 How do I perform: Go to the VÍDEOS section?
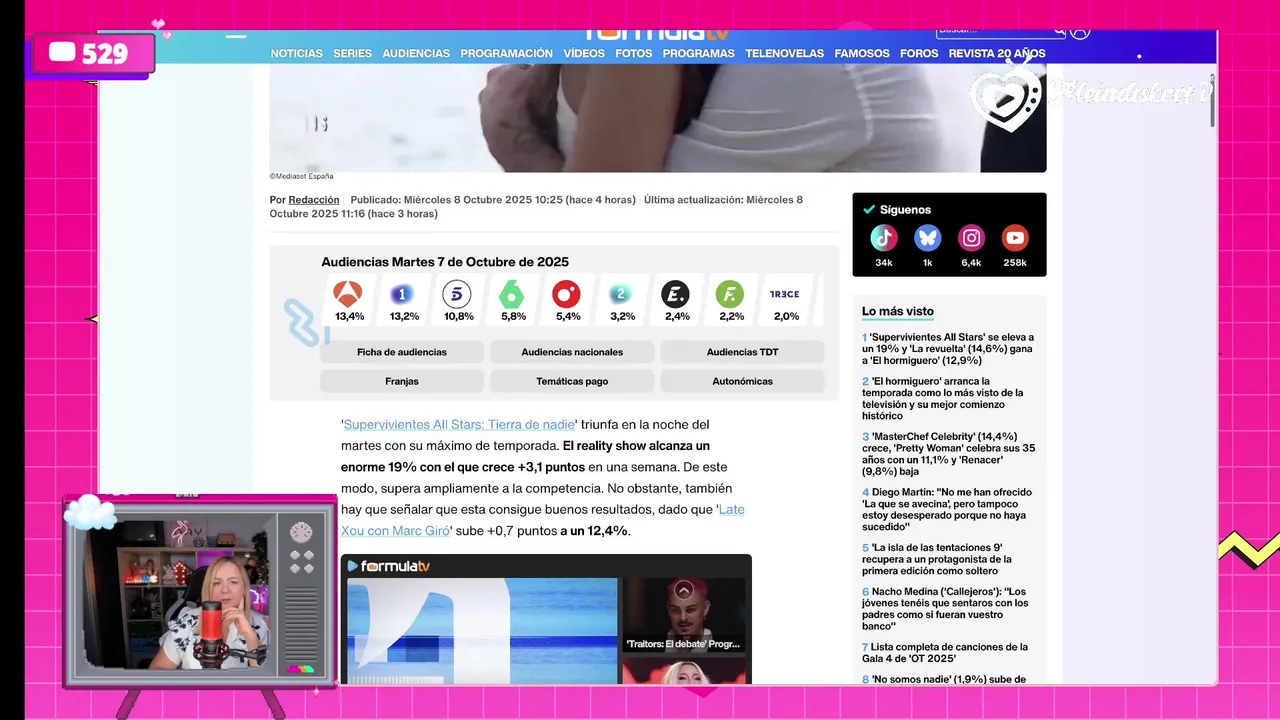click(584, 54)
